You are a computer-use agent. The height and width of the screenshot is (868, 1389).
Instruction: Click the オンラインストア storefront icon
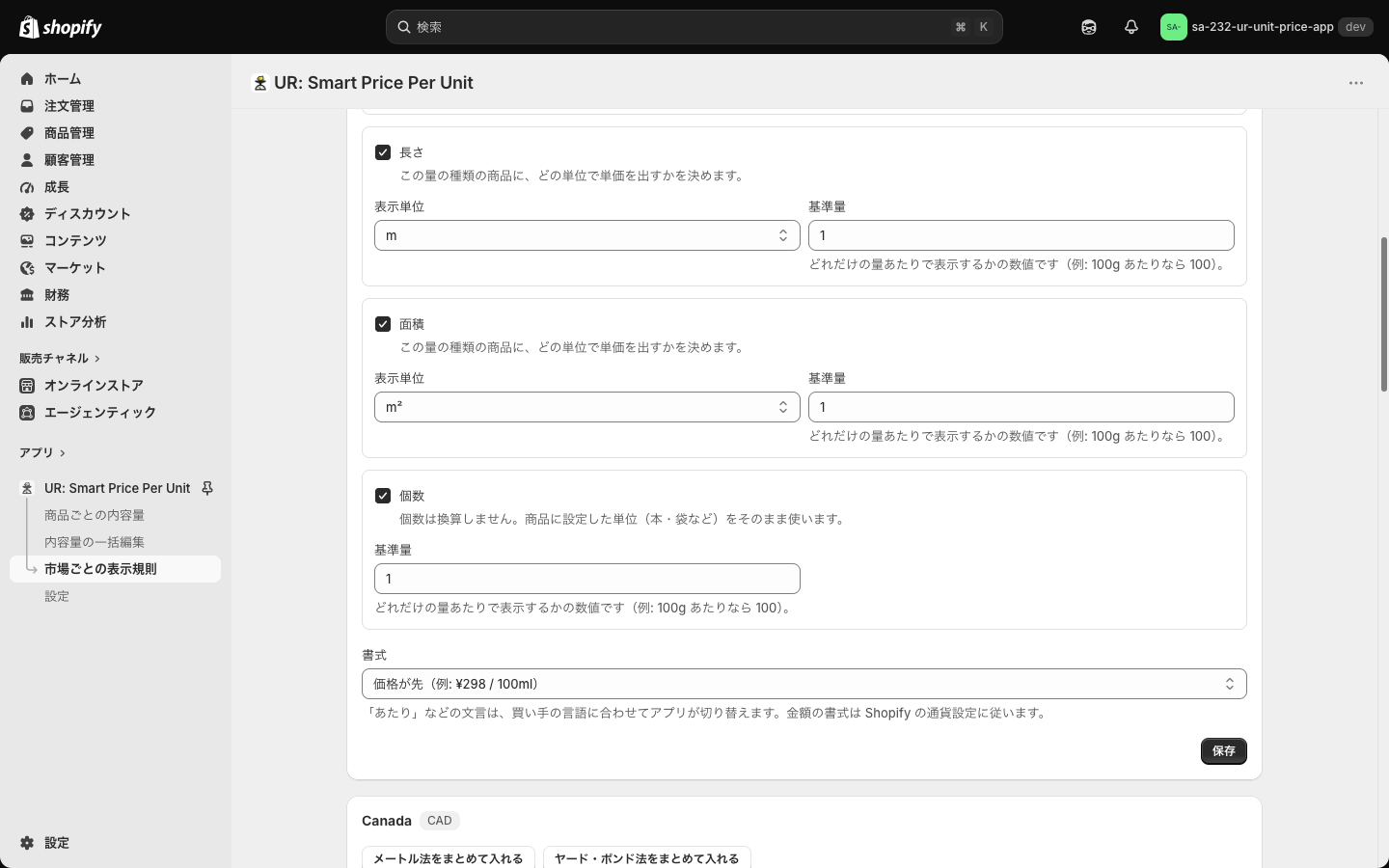pos(27,386)
